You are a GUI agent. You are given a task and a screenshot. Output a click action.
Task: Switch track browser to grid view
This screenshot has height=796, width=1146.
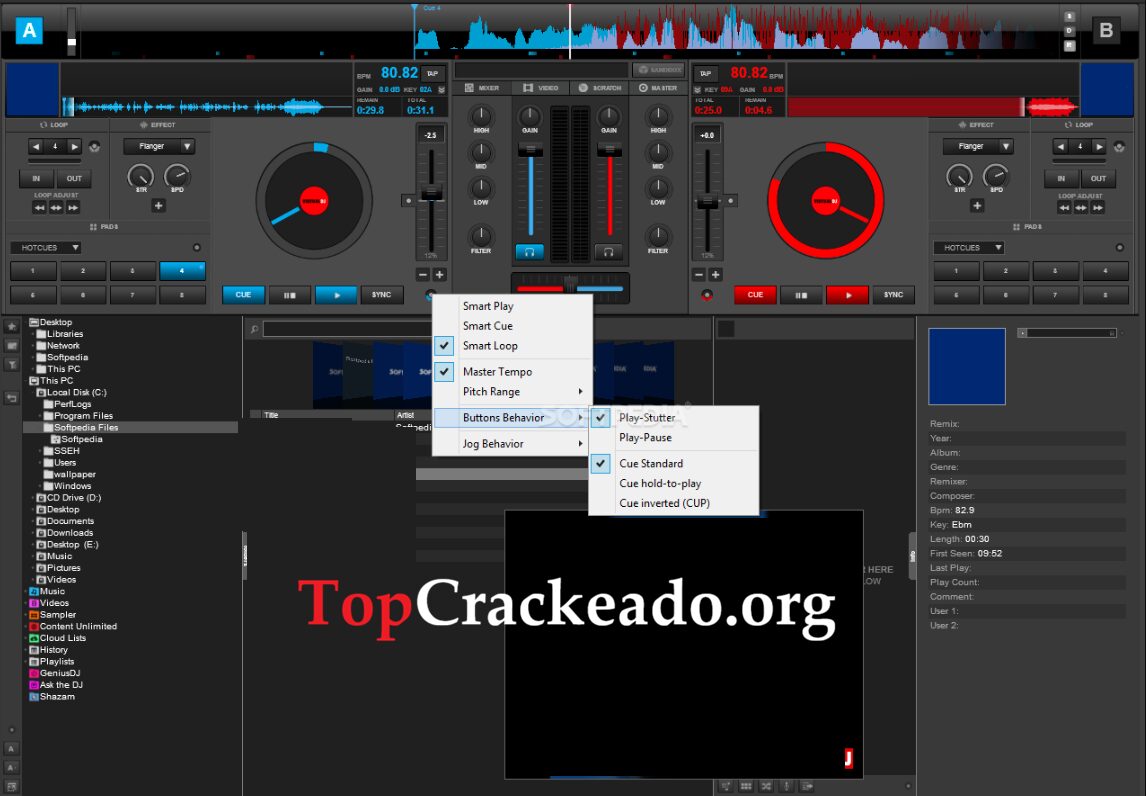(746, 786)
